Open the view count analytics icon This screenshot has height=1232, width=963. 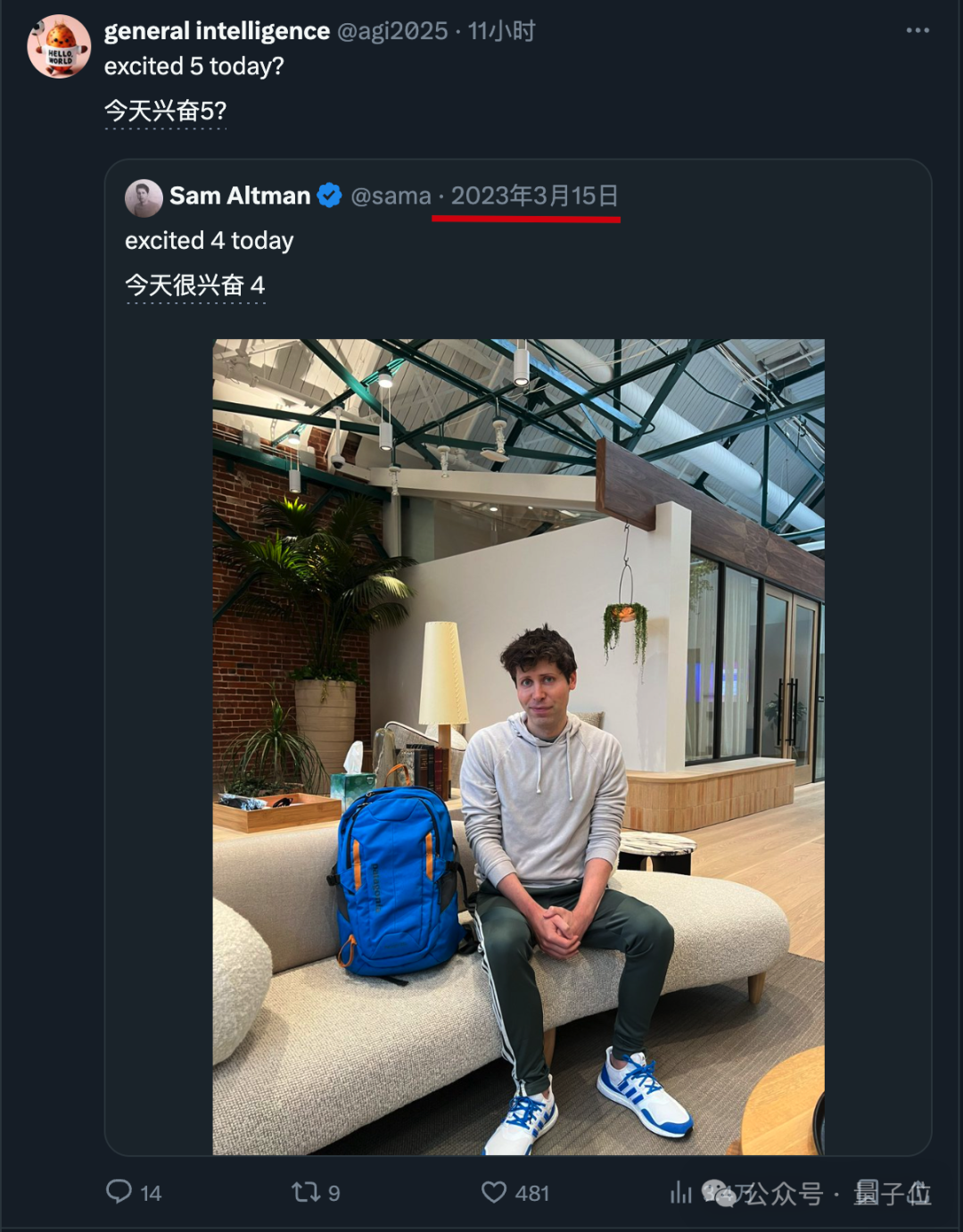pos(680,1192)
